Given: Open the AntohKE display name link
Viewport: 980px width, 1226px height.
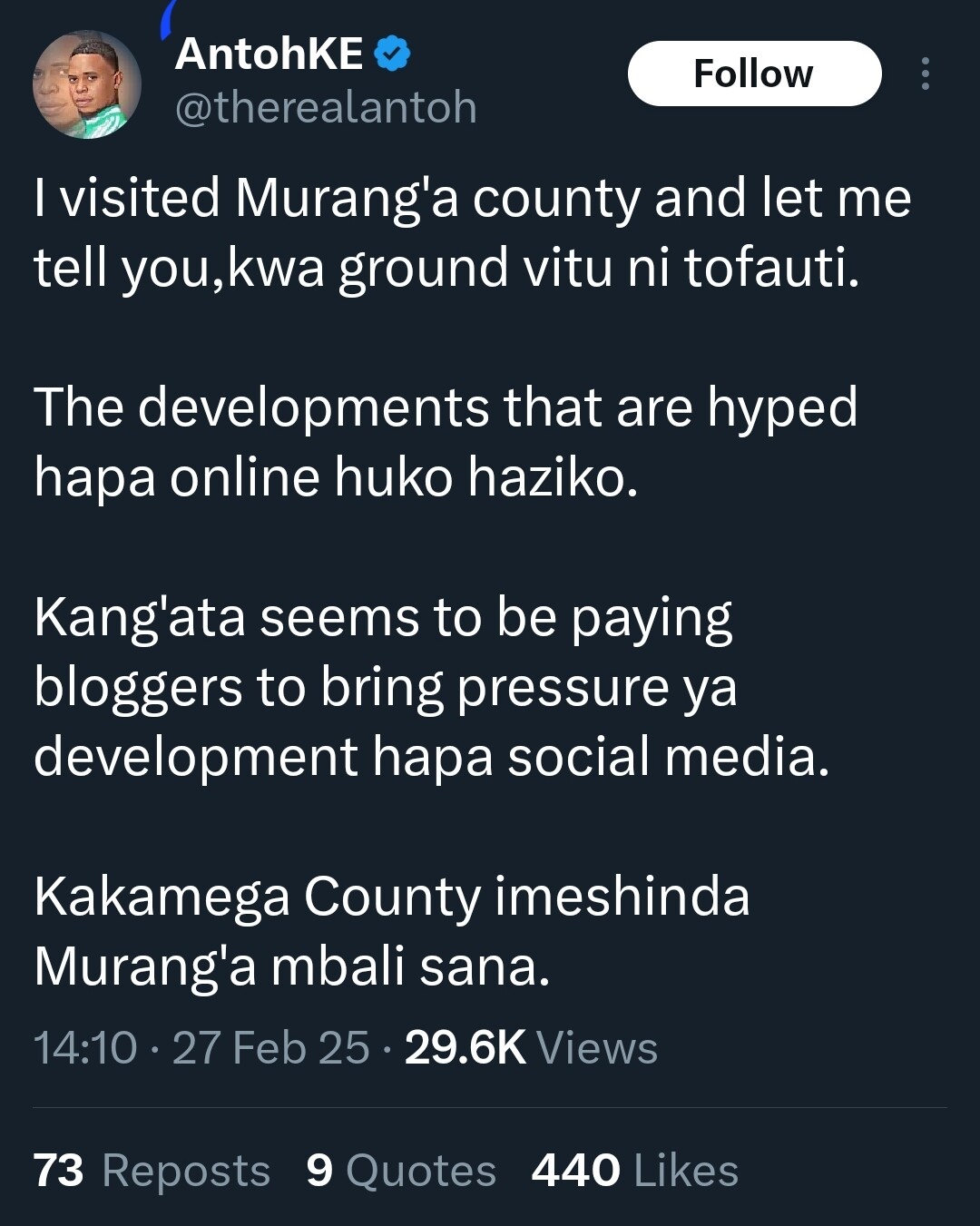Looking at the screenshot, I should click(x=269, y=54).
